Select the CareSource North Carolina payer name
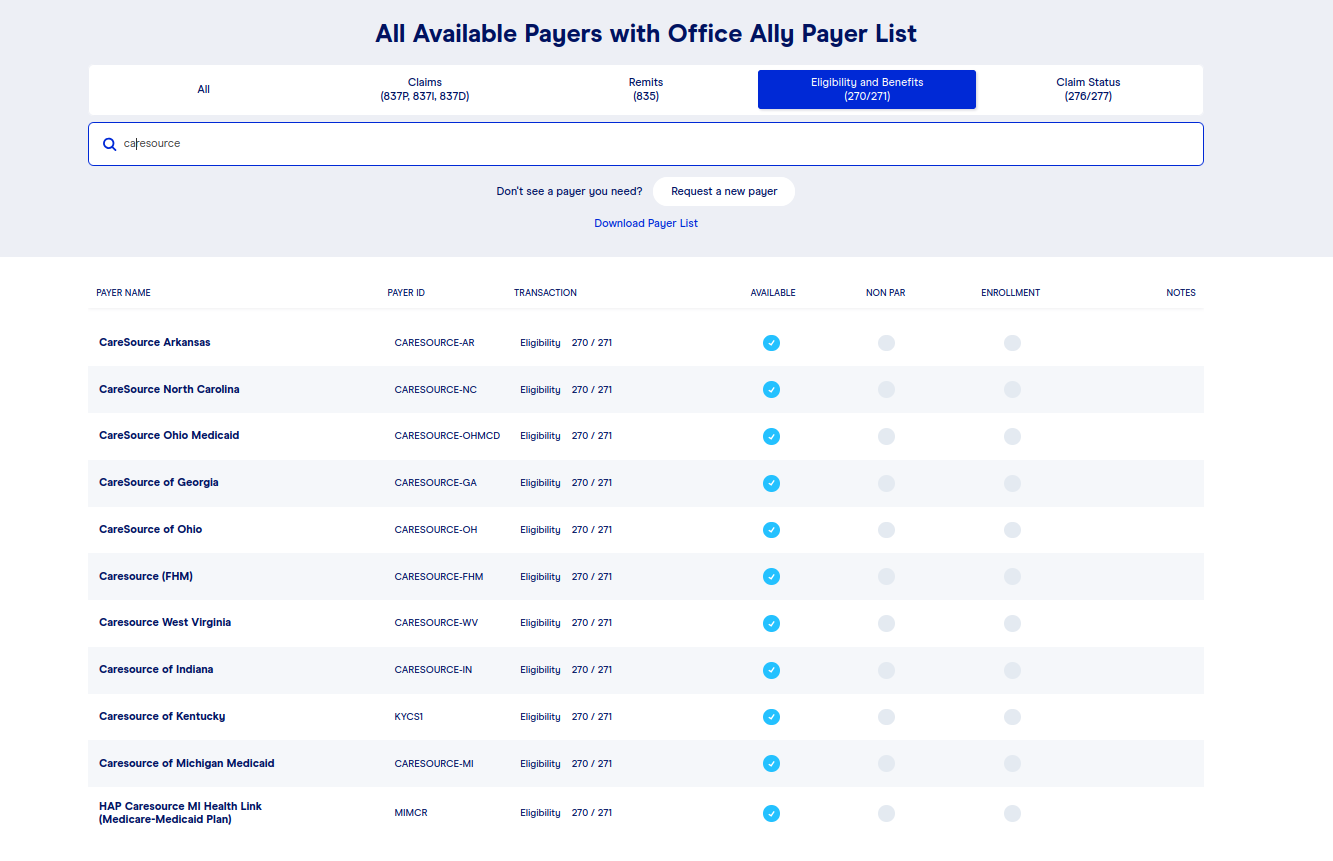This screenshot has width=1333, height=861. click(x=169, y=390)
